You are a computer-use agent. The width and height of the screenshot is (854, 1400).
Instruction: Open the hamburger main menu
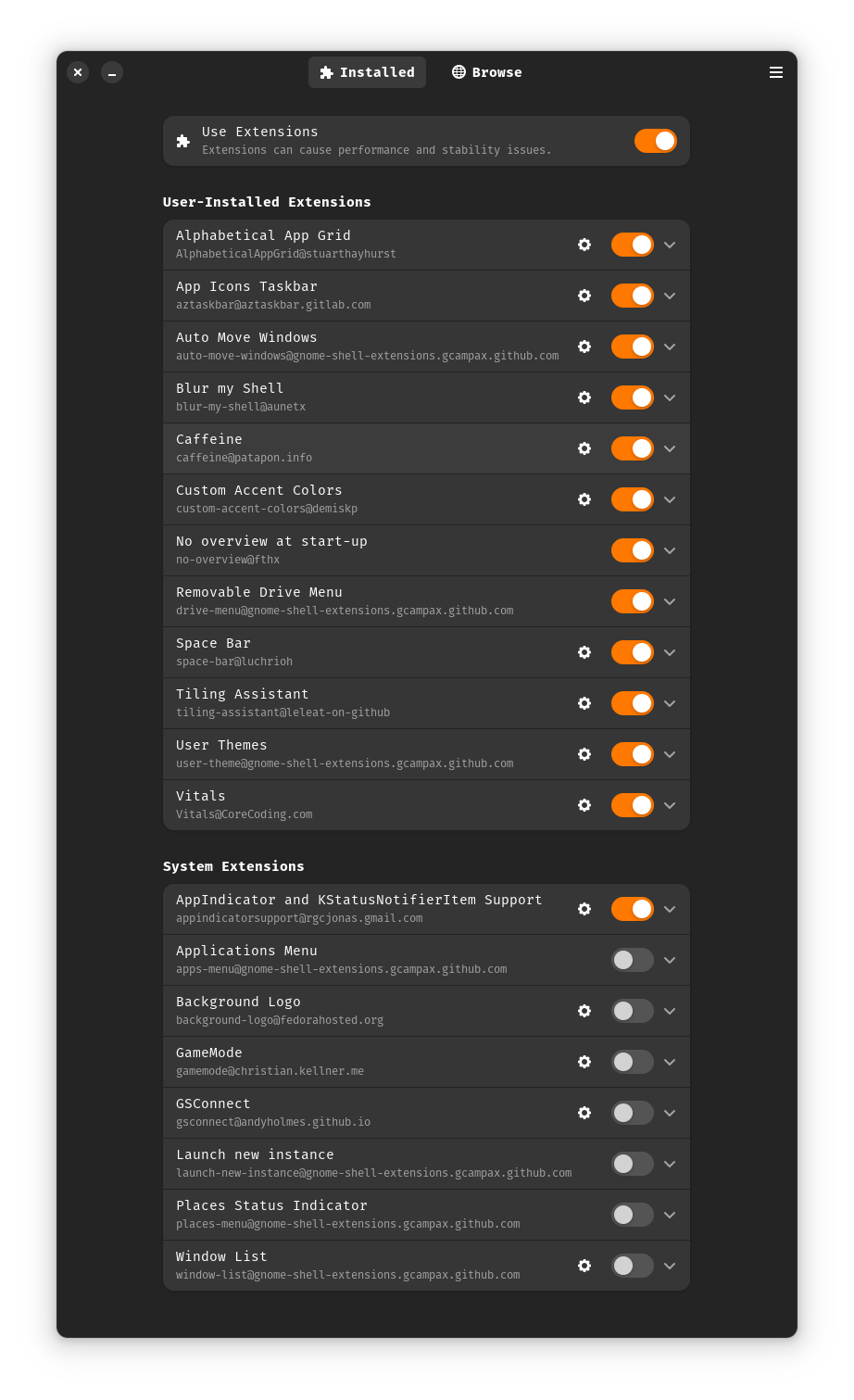776,72
